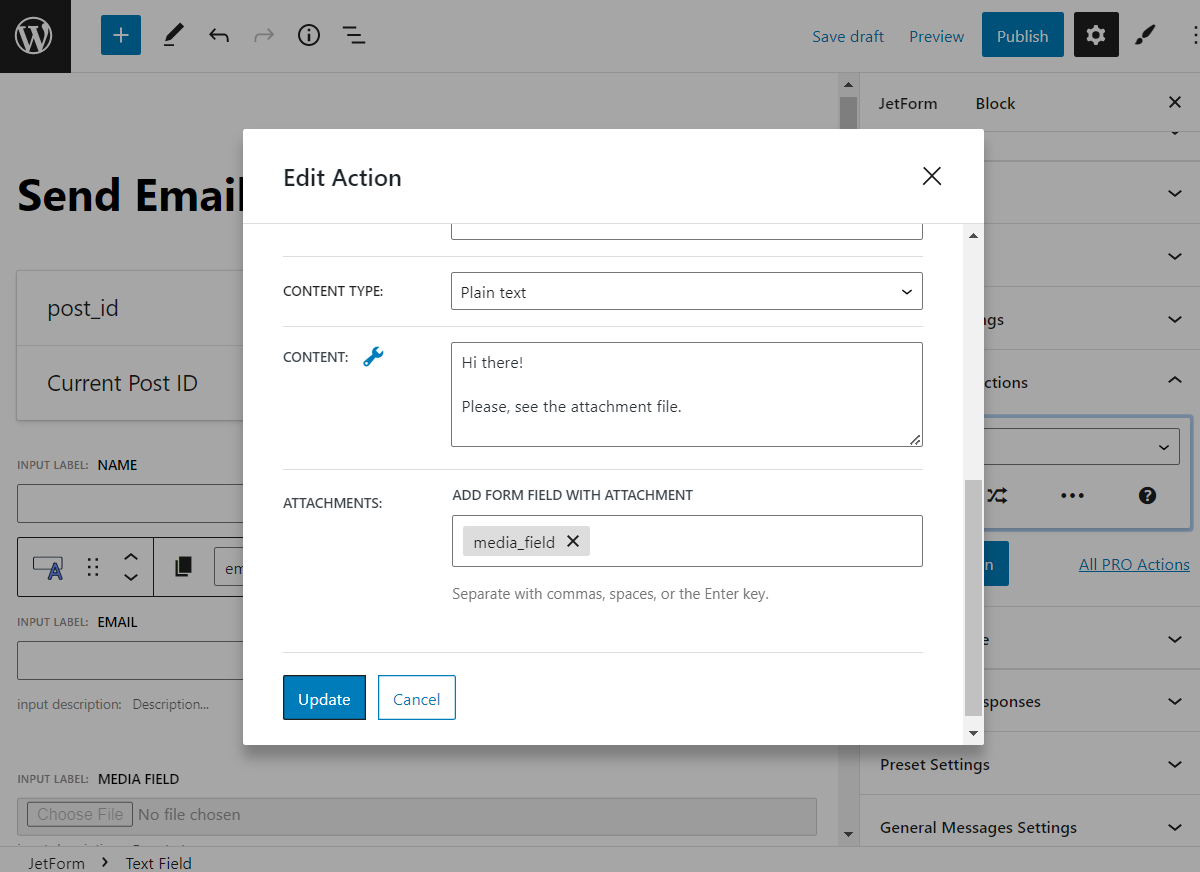Click the shuffle icon on the action
The image size is (1200, 872).
coord(997,495)
